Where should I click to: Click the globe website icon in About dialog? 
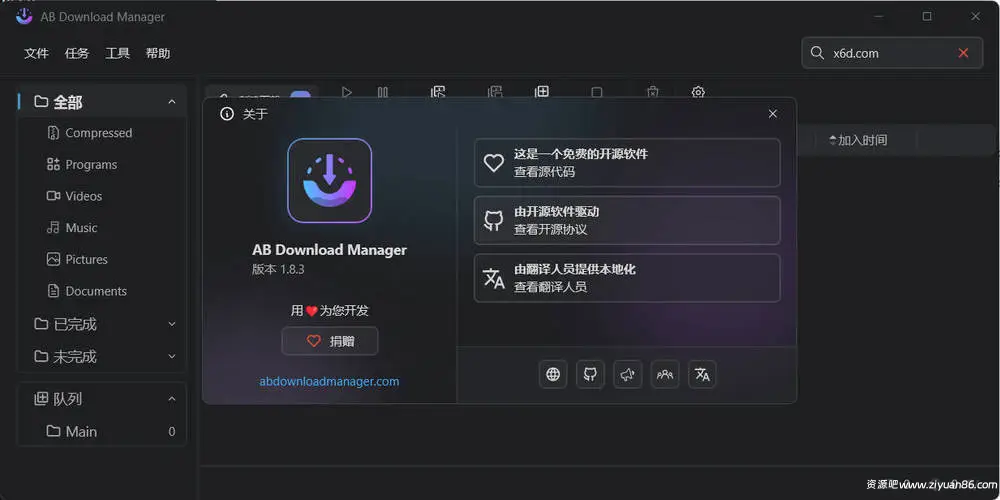pyautogui.click(x=553, y=374)
